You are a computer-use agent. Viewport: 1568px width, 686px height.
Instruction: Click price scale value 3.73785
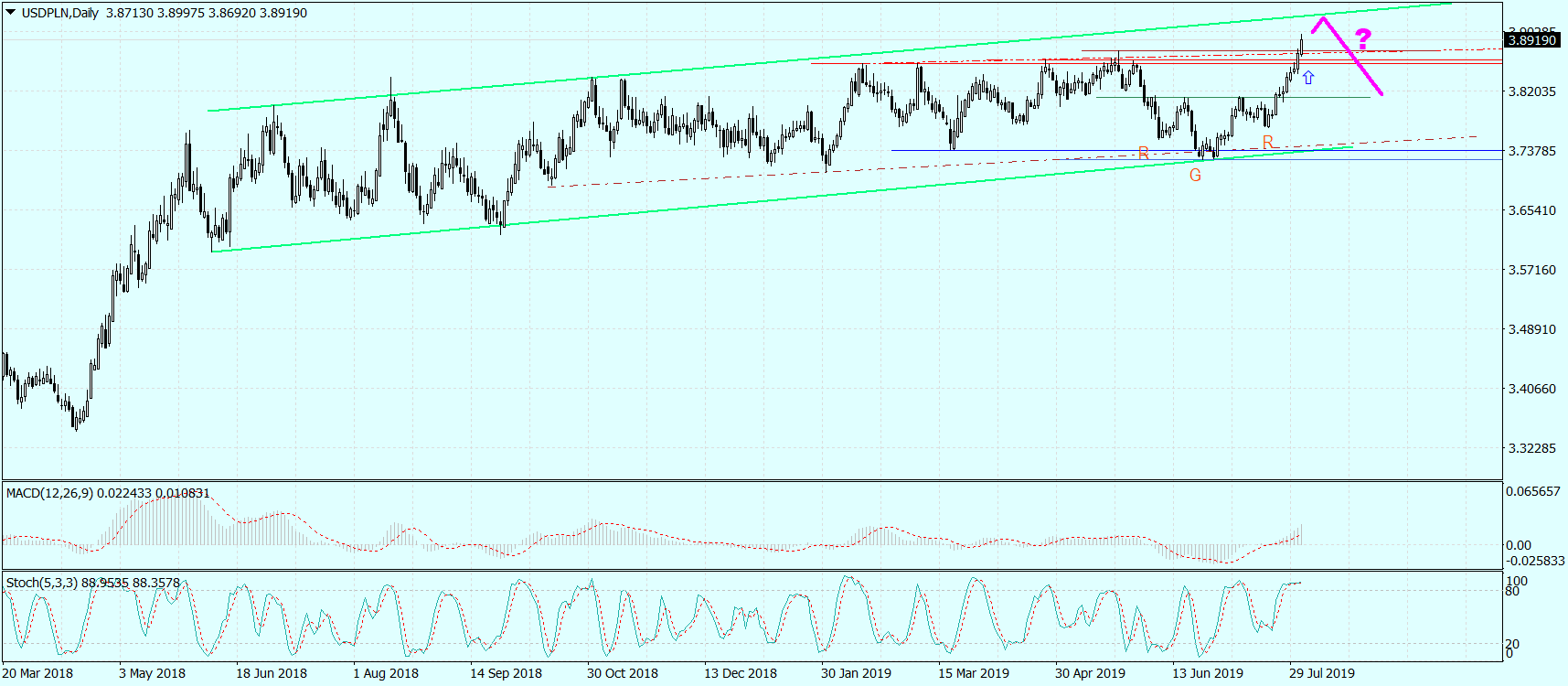1532,151
